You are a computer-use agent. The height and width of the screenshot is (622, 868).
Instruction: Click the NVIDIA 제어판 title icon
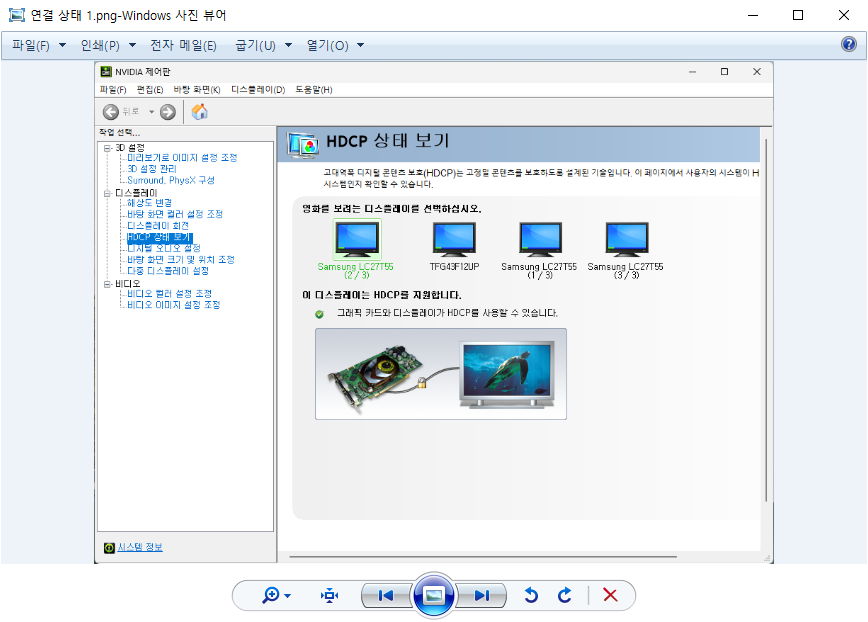coord(106,71)
